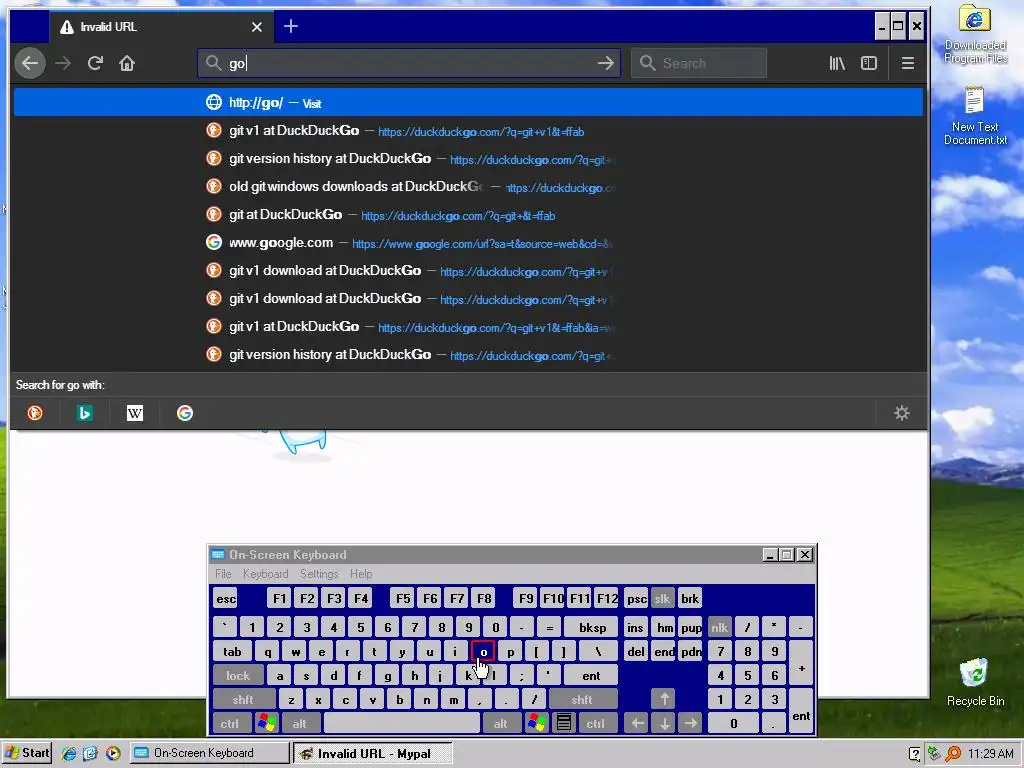Toggle the right shft key
The image size is (1024, 768).
pos(581,699)
